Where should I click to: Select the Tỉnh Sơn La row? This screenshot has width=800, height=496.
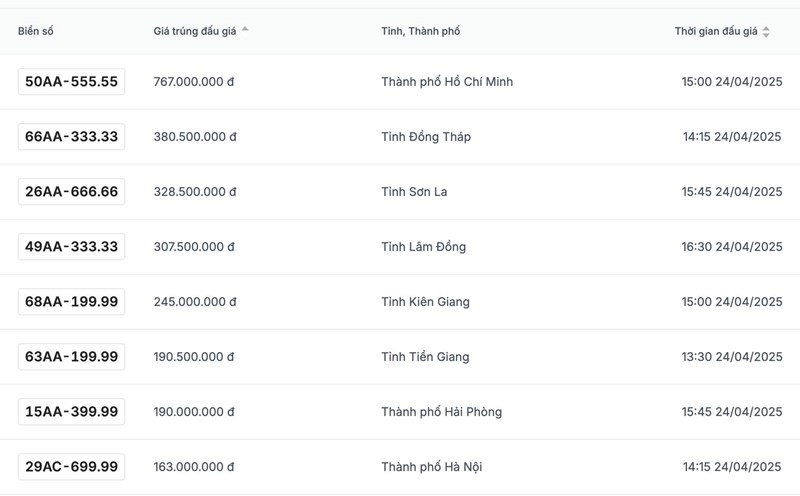(414, 192)
